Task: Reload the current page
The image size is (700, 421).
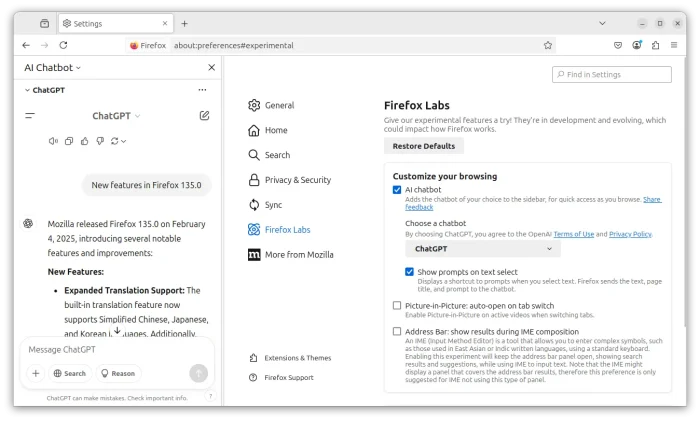Action: 63,45
